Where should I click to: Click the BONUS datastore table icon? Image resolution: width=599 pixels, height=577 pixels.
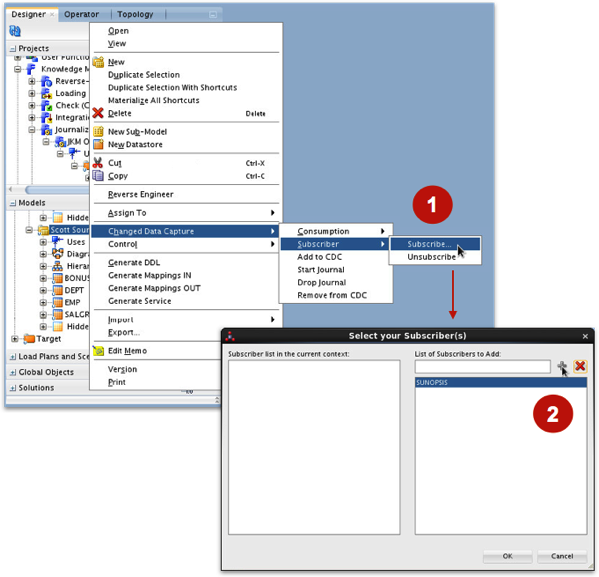(58, 278)
